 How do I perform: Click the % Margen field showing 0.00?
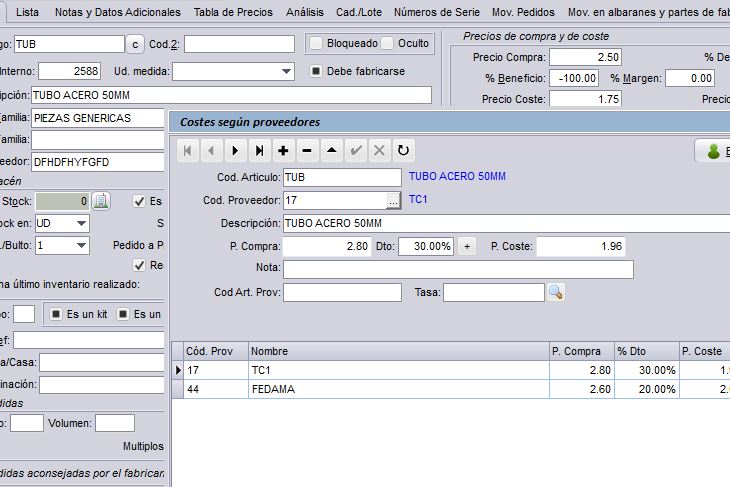tap(690, 78)
